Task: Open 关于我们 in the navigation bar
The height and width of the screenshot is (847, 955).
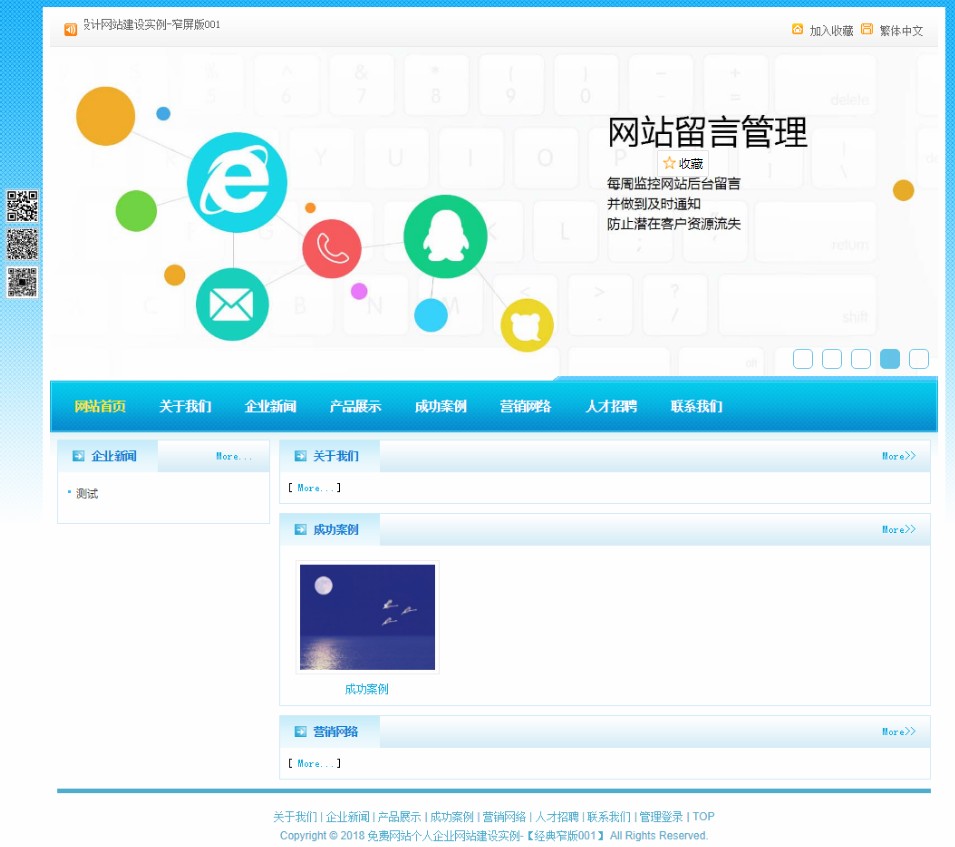Action: pos(185,406)
